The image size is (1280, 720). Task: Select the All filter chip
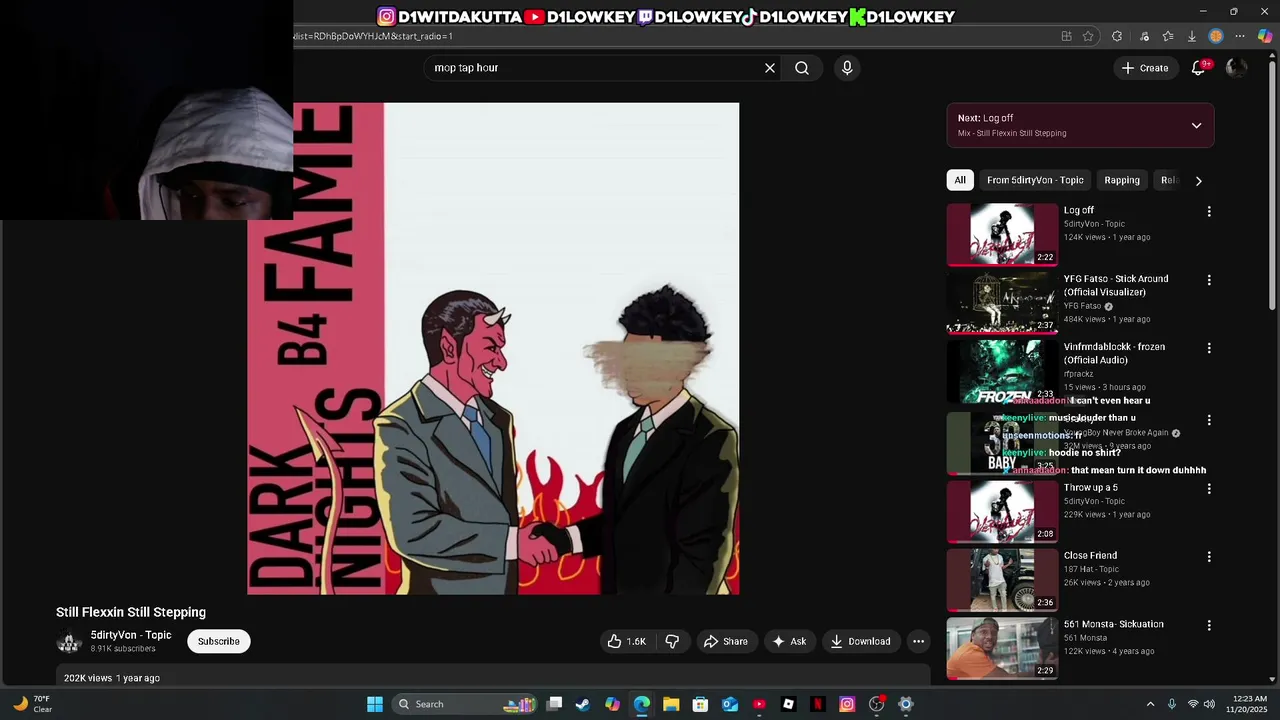click(960, 180)
